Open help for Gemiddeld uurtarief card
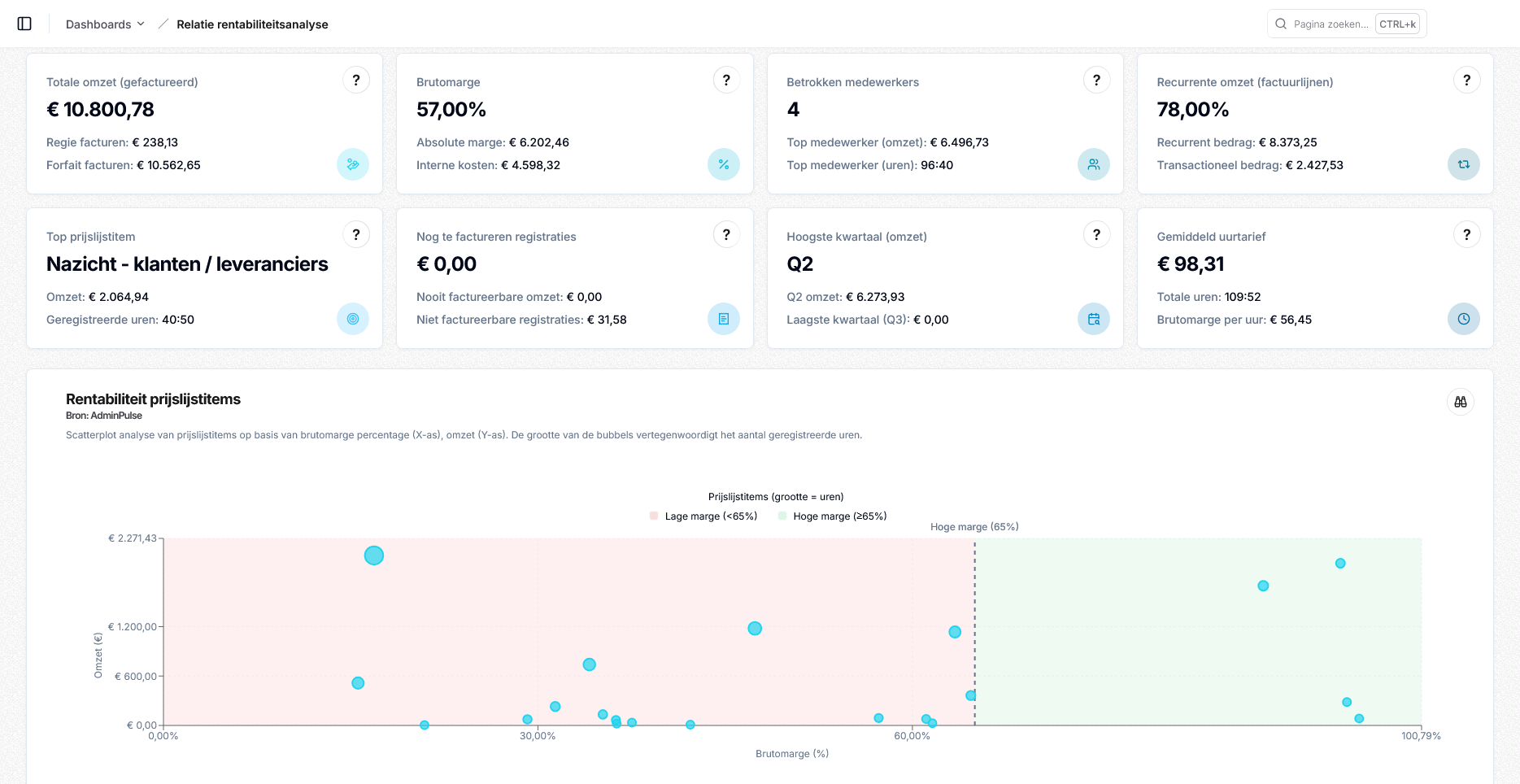Viewport: 1520px width, 784px height. (x=1466, y=234)
